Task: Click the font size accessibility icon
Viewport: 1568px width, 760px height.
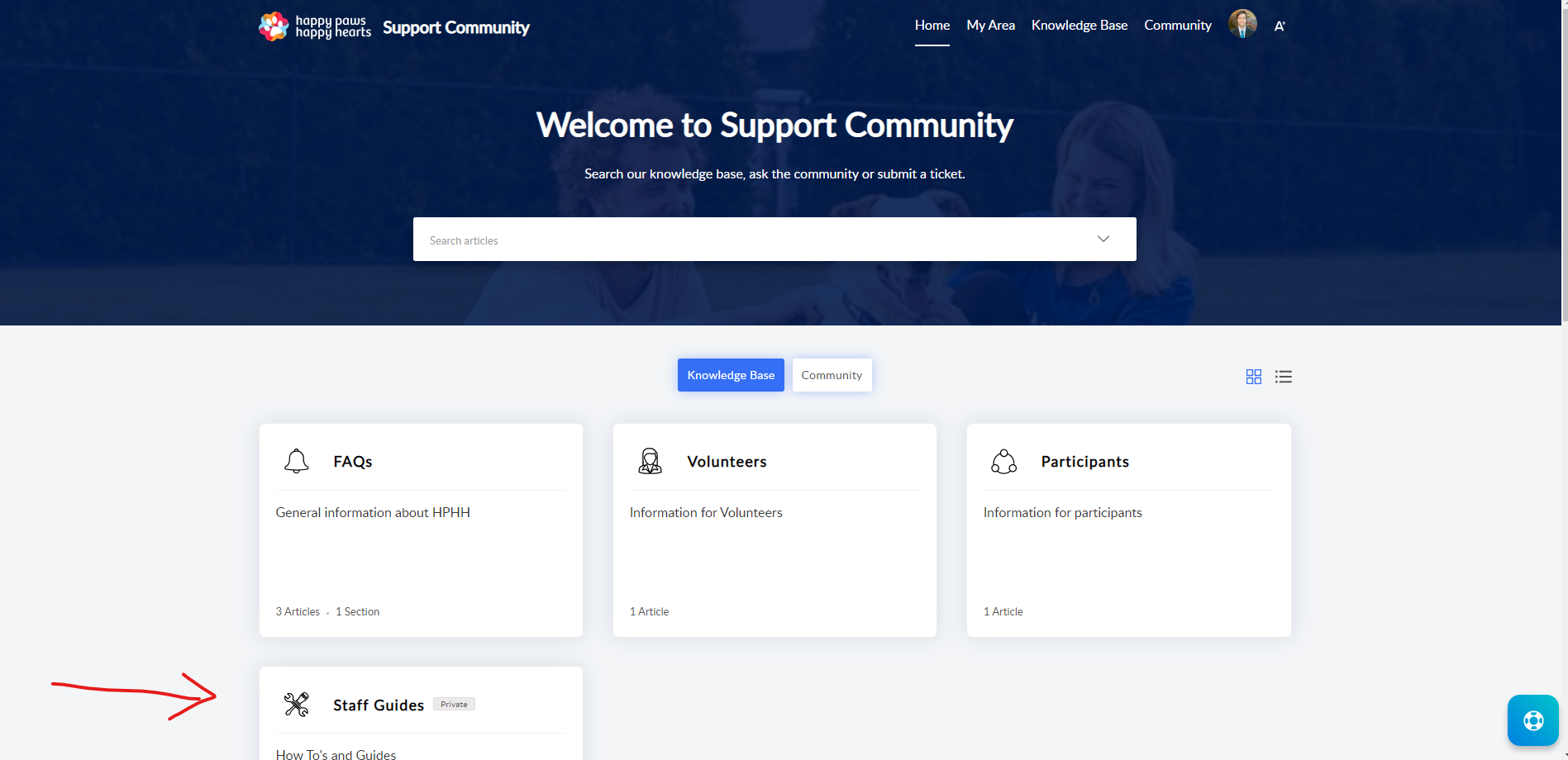Action: [x=1279, y=26]
